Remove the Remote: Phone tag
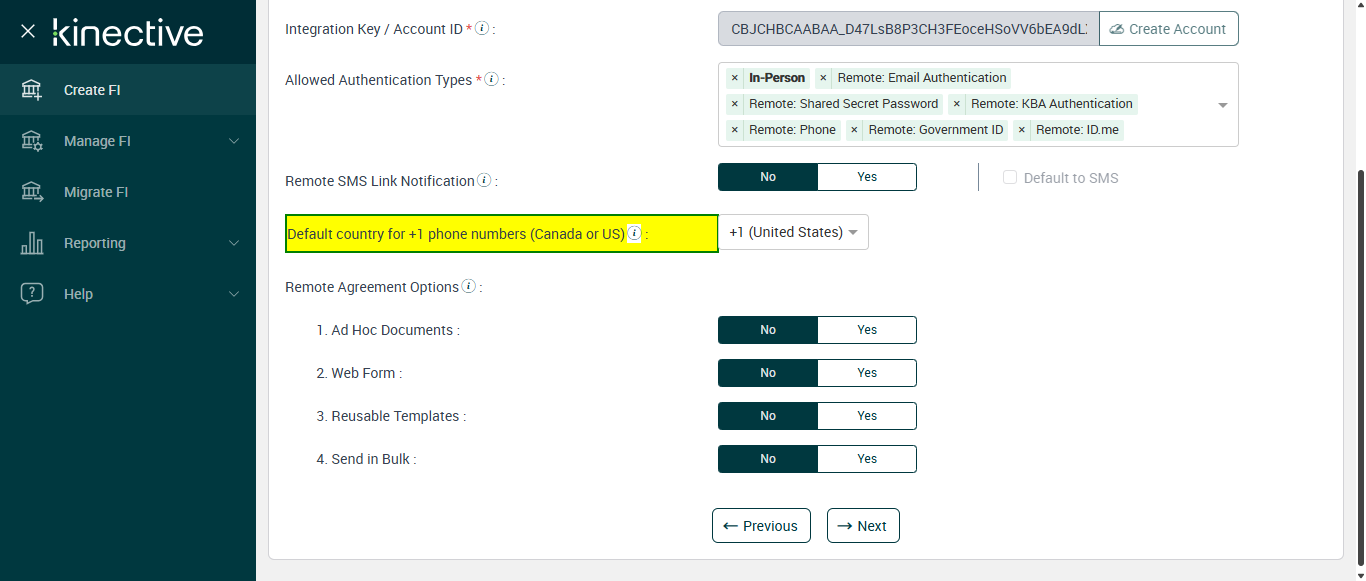 click(x=735, y=130)
